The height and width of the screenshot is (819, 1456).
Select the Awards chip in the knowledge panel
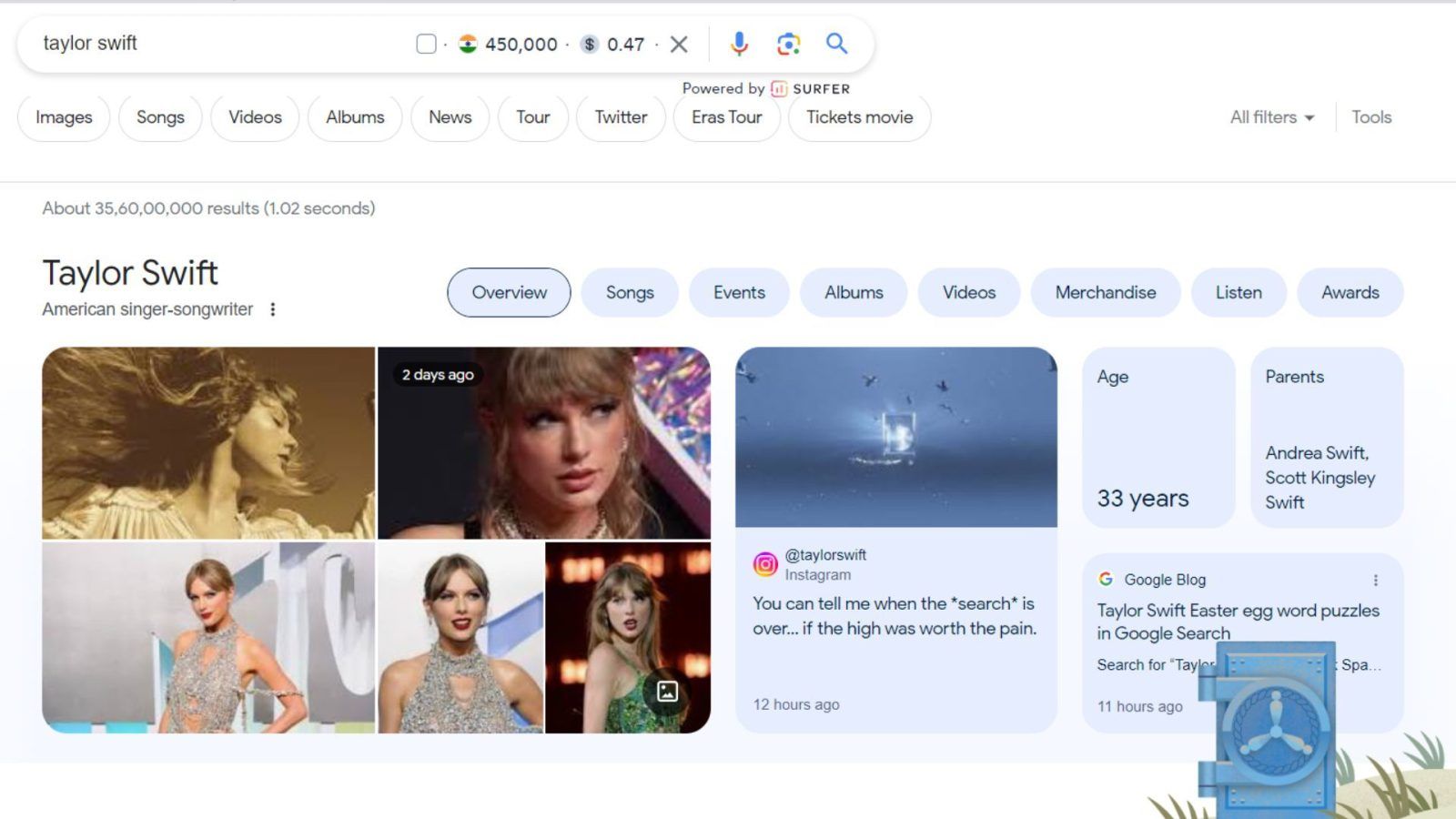click(1350, 292)
